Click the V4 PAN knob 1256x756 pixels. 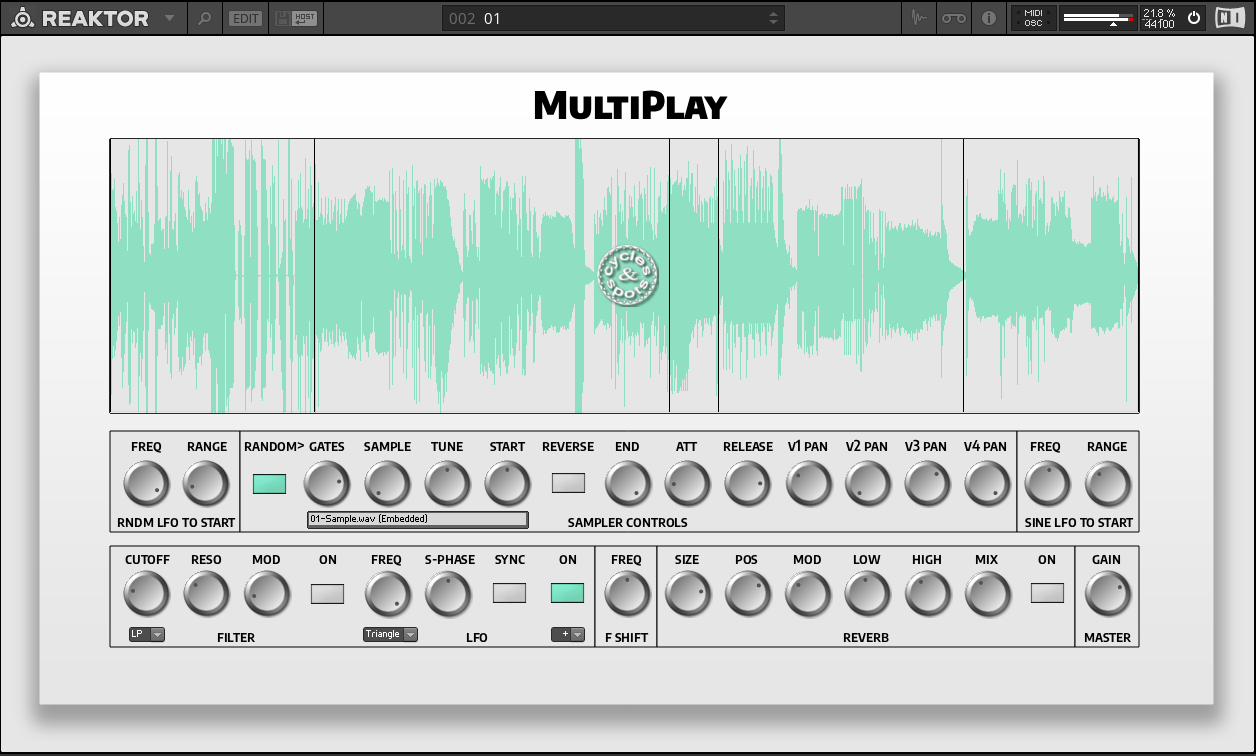(987, 484)
